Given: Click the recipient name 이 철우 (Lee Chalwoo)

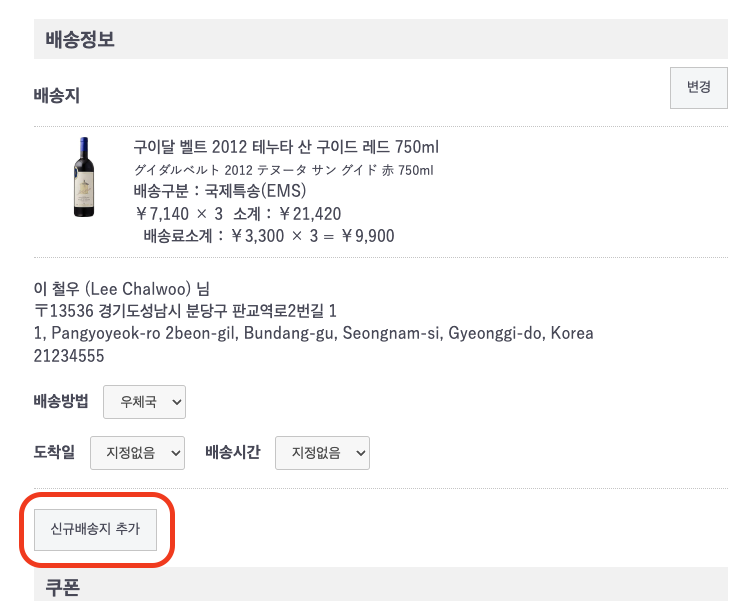Looking at the screenshot, I should (129, 290).
